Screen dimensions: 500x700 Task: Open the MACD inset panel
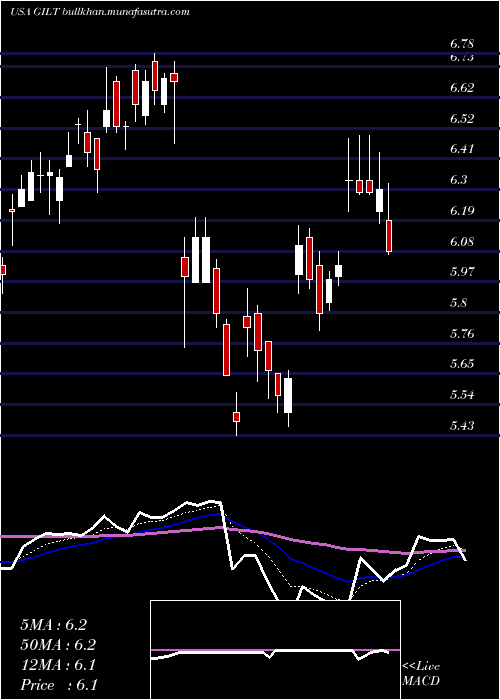(275, 650)
